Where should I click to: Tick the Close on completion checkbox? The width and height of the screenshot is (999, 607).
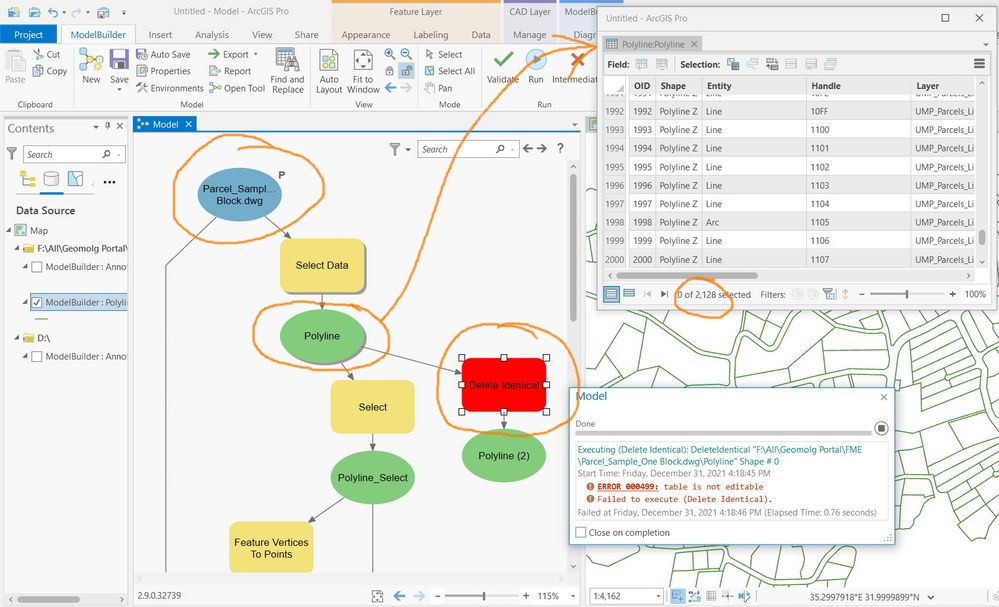581,532
